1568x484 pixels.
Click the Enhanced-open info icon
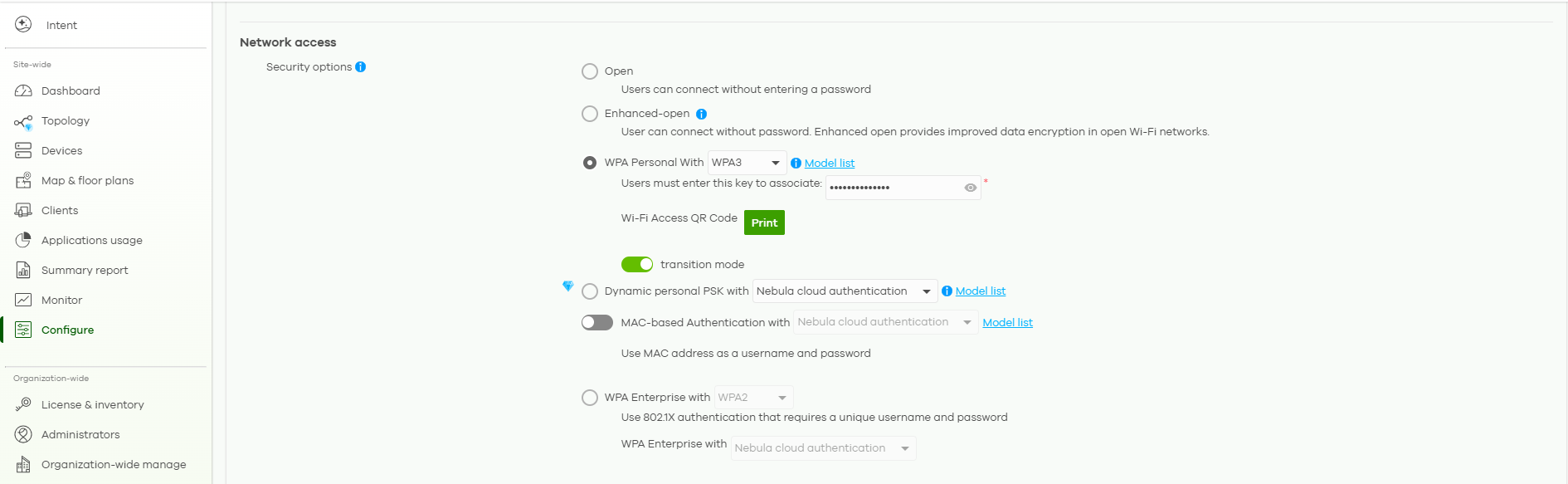pos(701,115)
